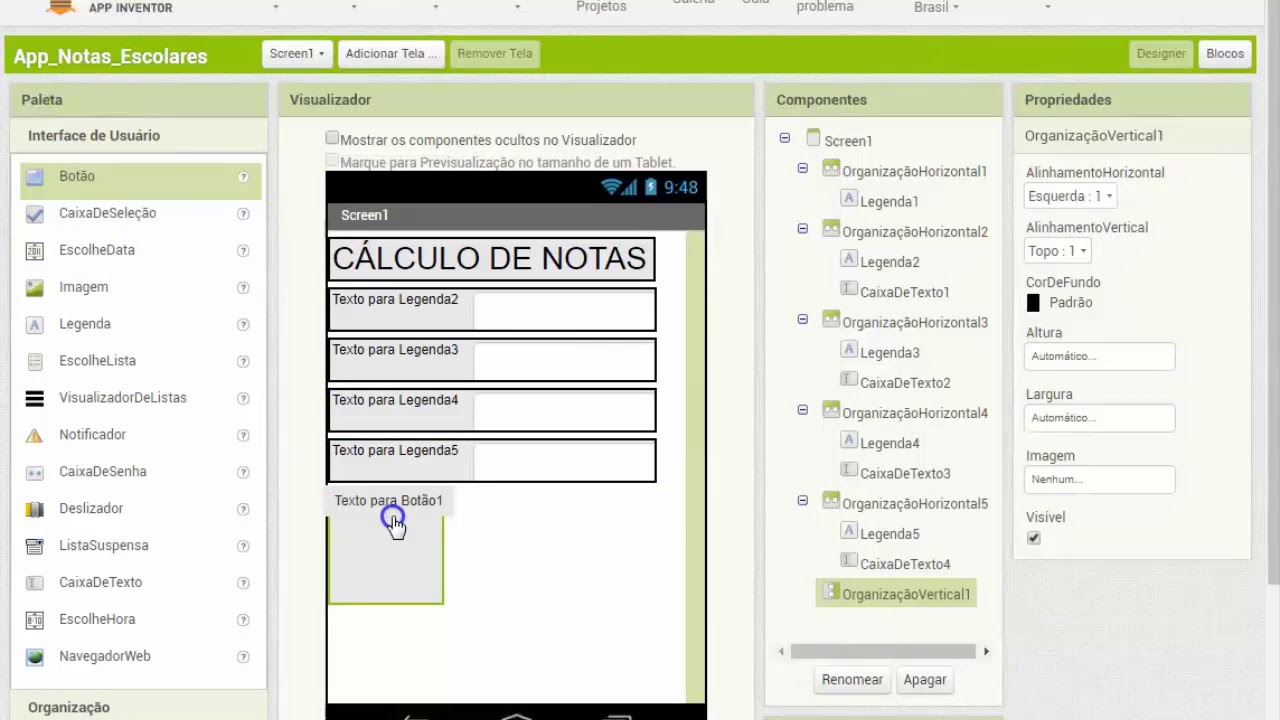The width and height of the screenshot is (1280, 720).
Task: Click components panel scroll right arrow
Action: 986,652
